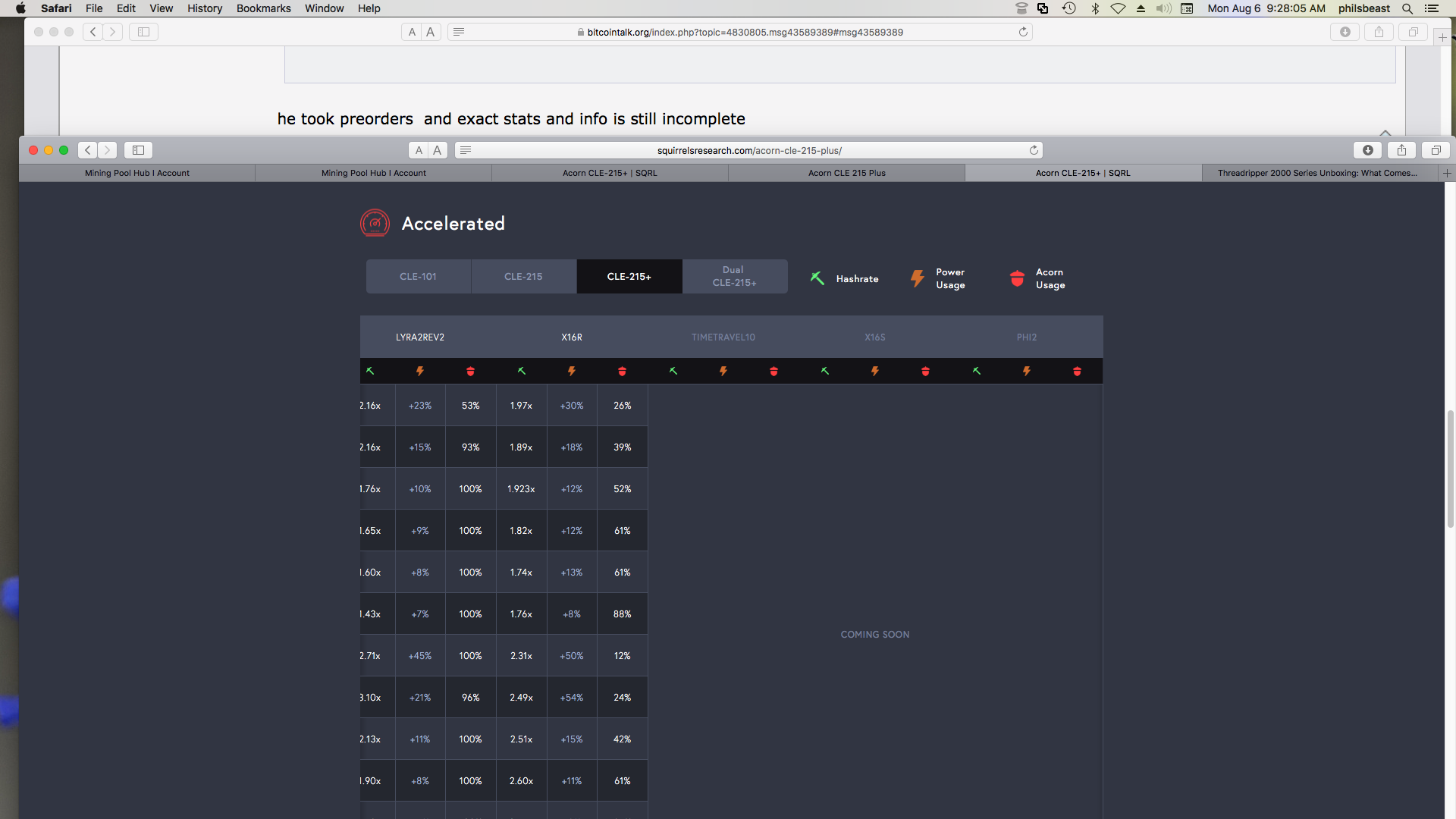Select the LYRA2REV2 algorithm tab
Viewport: 1456px width, 819px height.
coord(420,337)
